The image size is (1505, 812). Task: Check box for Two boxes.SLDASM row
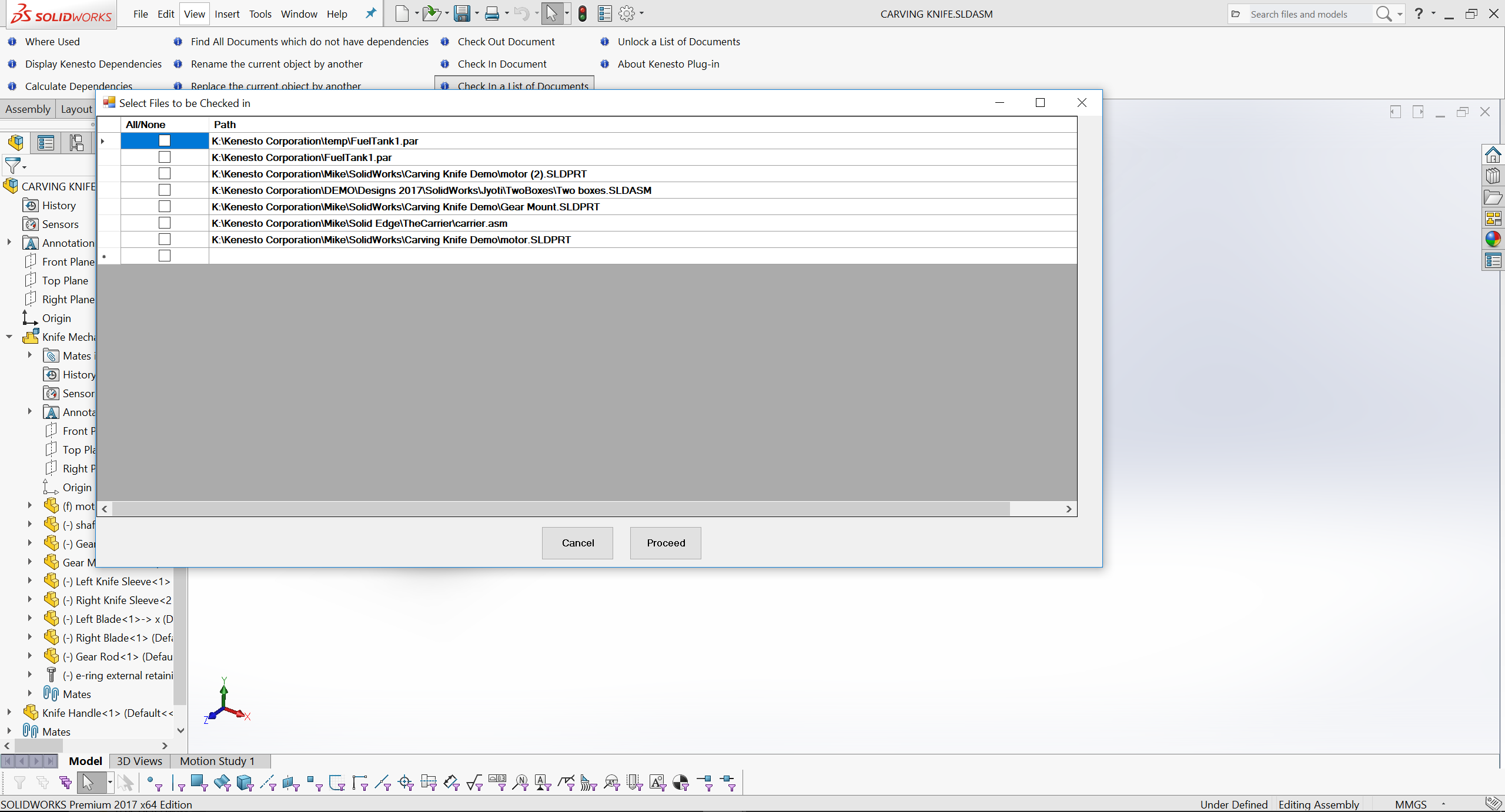pyautogui.click(x=165, y=190)
